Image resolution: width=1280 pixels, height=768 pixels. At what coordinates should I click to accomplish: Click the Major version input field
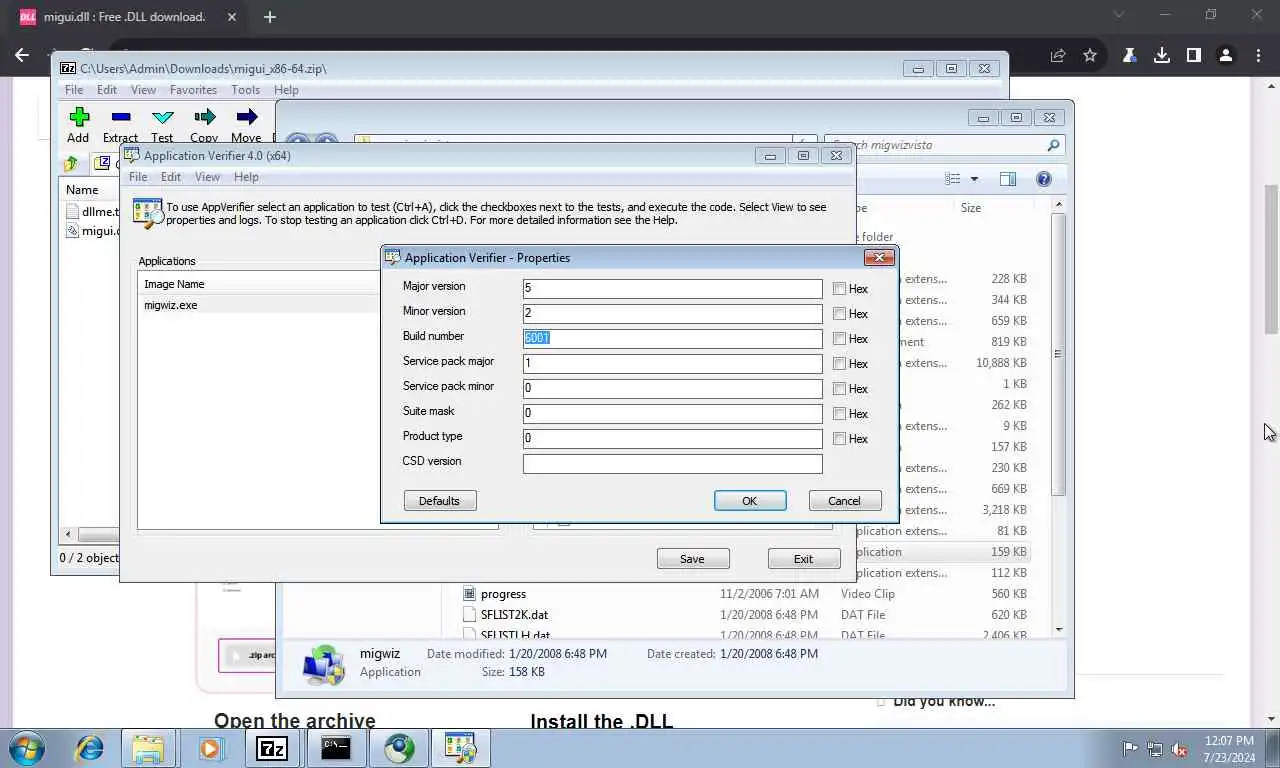pos(673,289)
